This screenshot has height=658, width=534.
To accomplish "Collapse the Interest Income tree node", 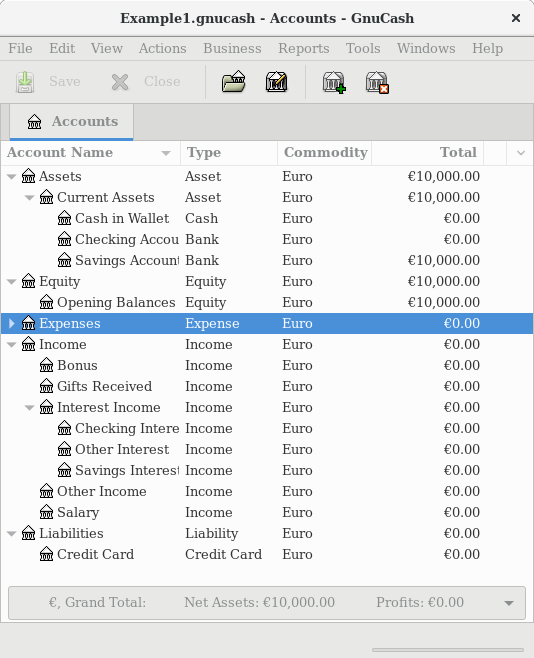I will 29,407.
